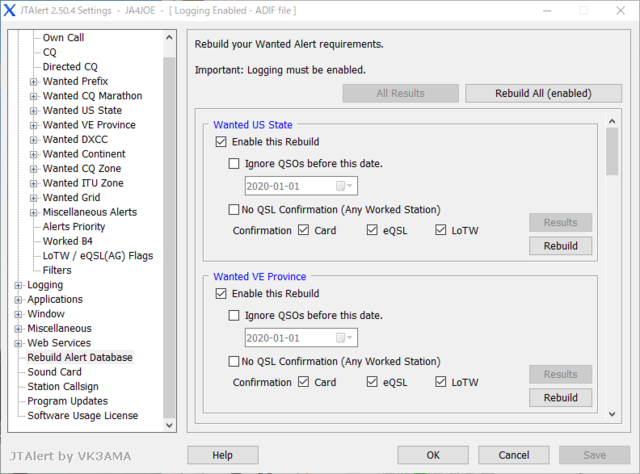The width and height of the screenshot is (640, 474).
Task: Click Rebuild button for Wanted US State
Action: [x=560, y=246]
